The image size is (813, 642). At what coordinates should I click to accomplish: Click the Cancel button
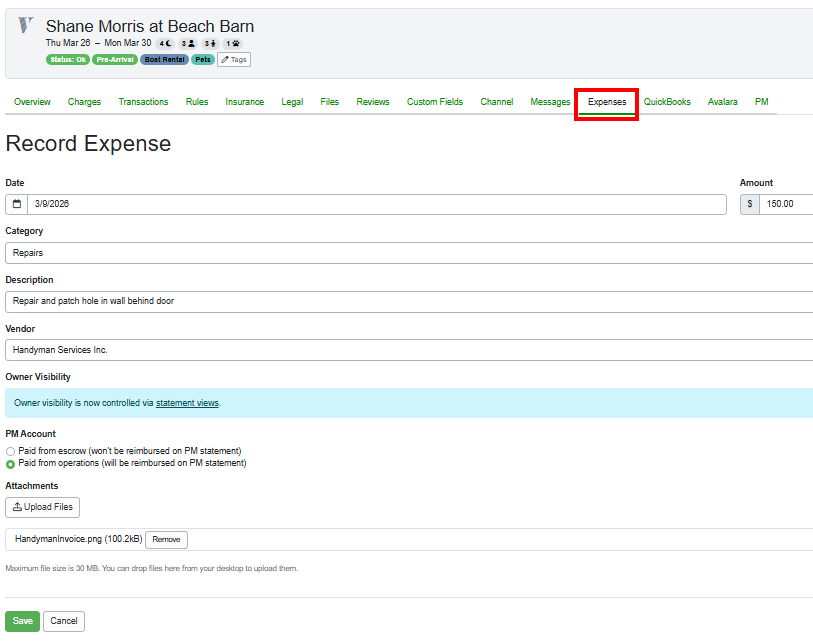point(63,621)
